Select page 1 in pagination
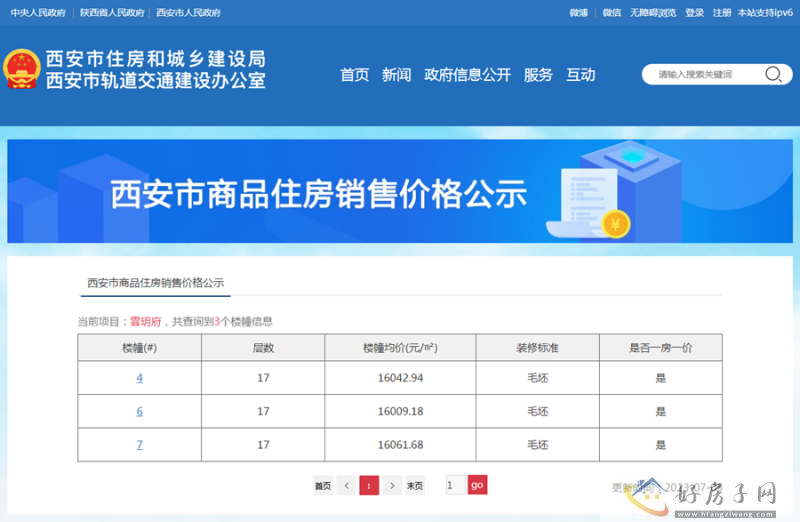 point(369,485)
